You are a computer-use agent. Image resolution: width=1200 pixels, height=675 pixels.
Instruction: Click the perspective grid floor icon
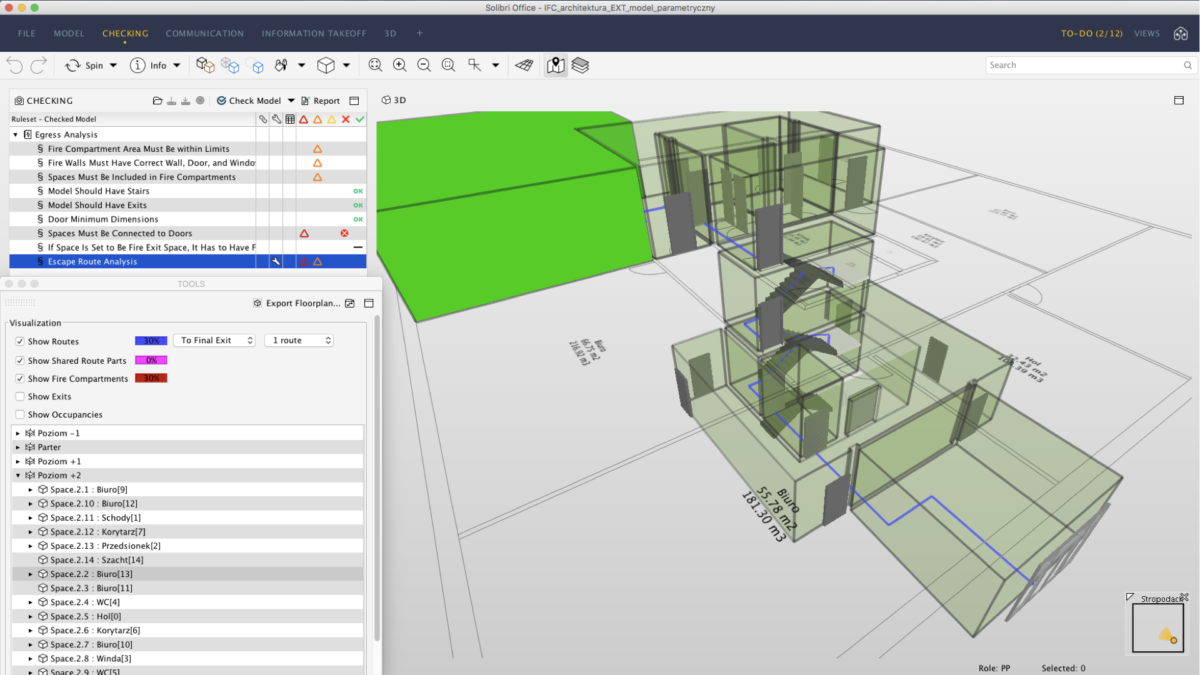pos(525,65)
